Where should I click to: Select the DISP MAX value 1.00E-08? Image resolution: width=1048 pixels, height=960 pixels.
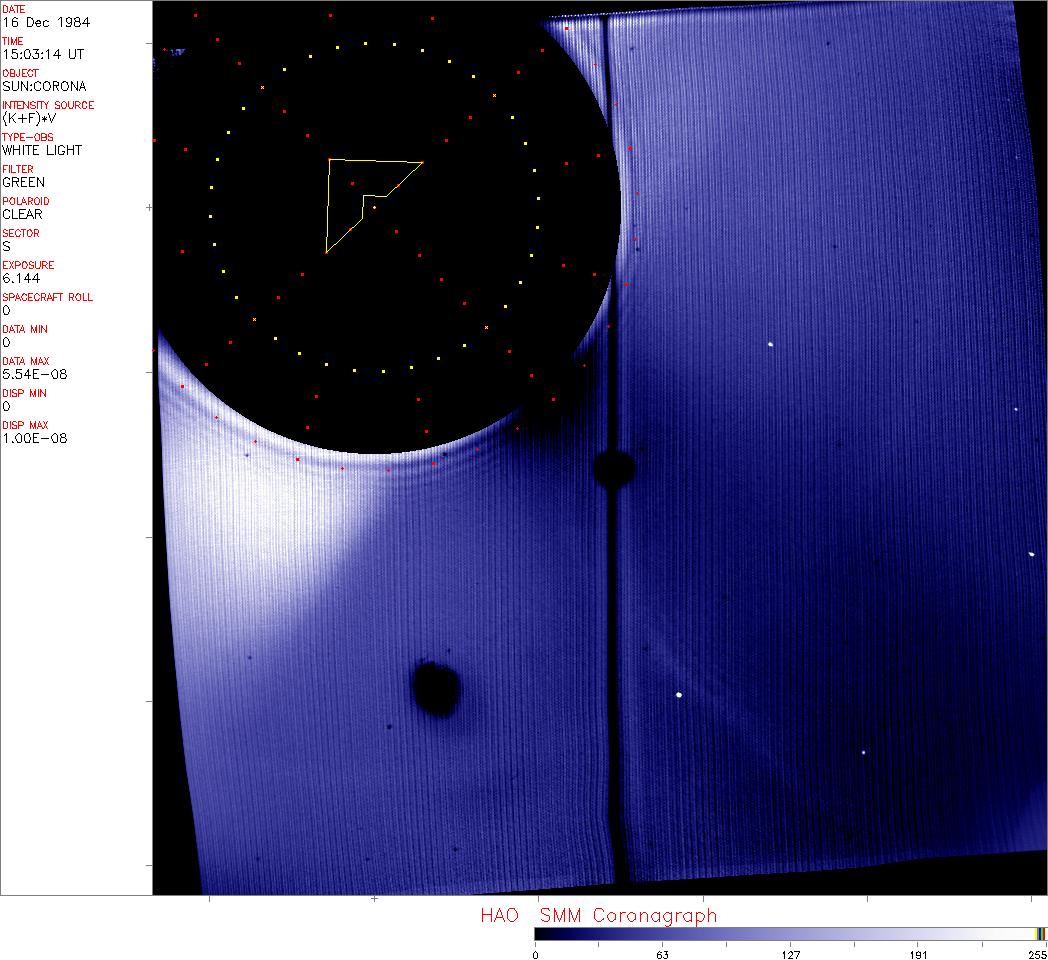pyautogui.click(x=31, y=438)
